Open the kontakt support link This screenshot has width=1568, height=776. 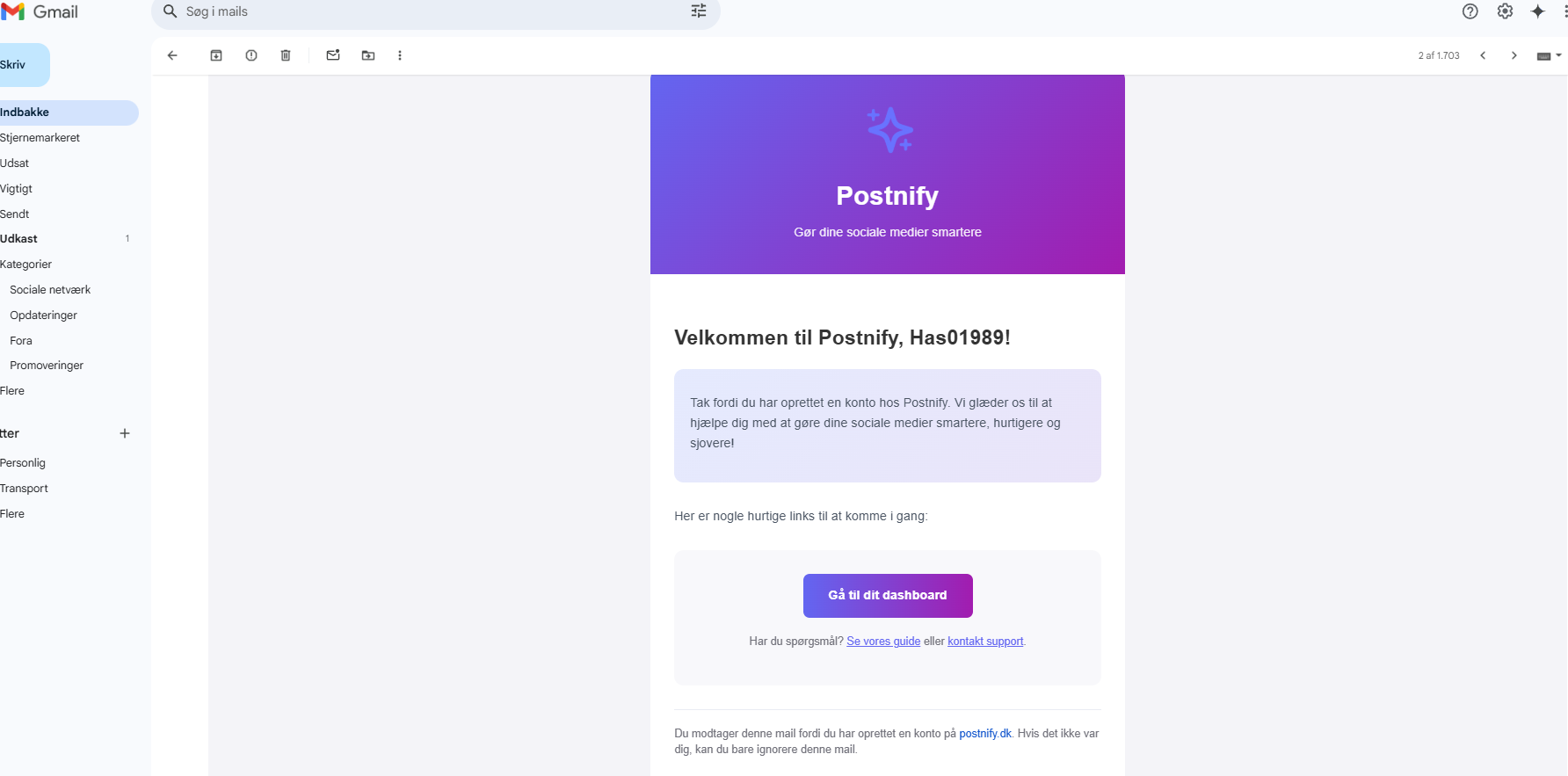985,642
